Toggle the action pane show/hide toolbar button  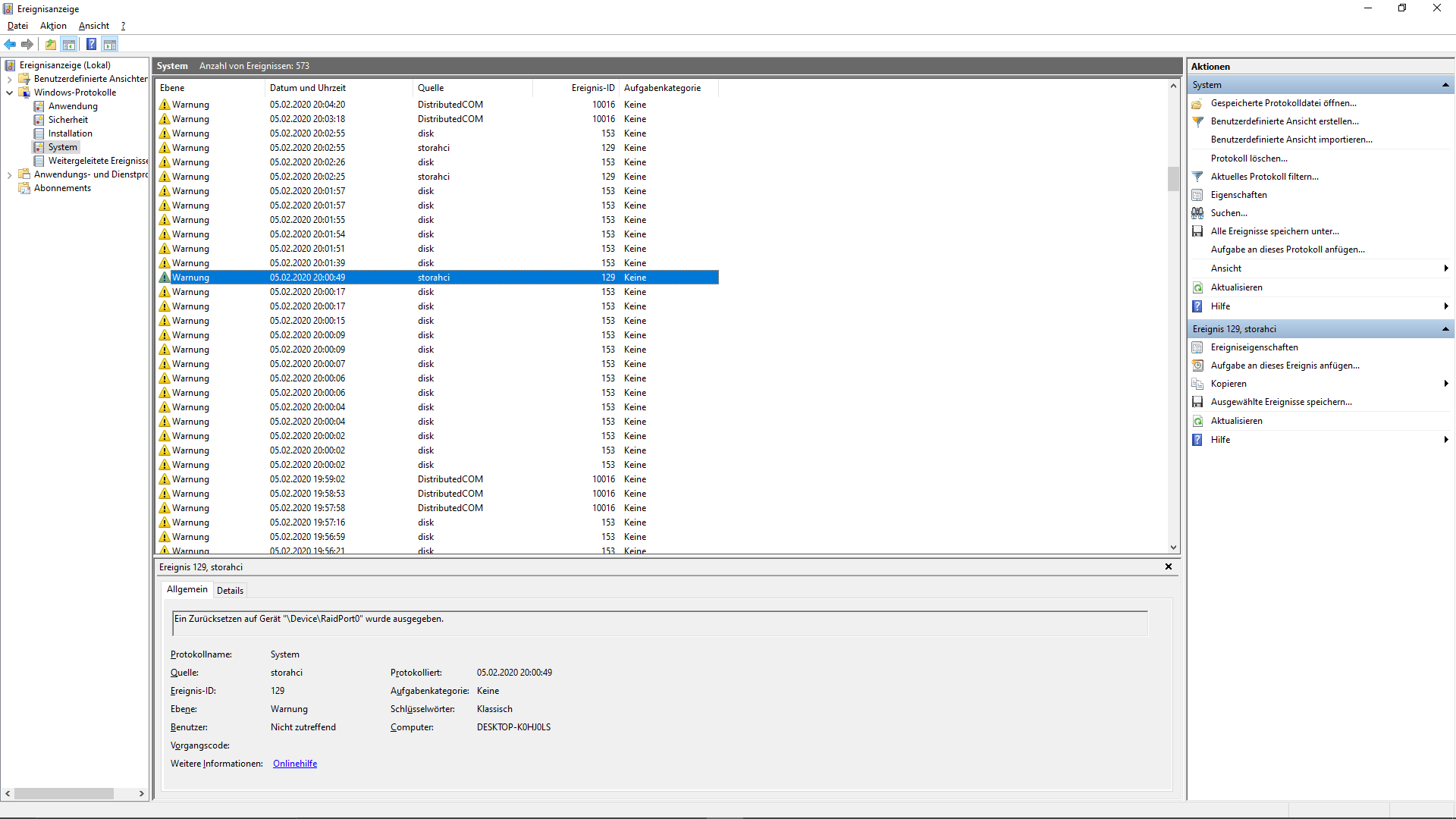(x=110, y=44)
